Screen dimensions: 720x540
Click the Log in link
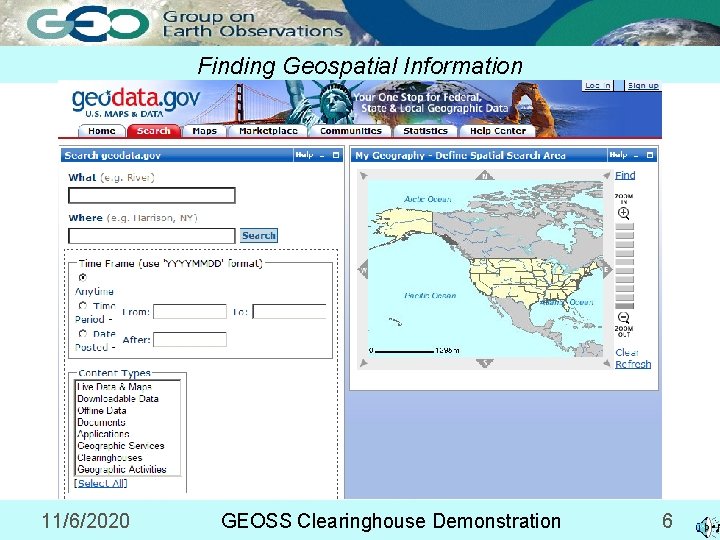click(597, 85)
